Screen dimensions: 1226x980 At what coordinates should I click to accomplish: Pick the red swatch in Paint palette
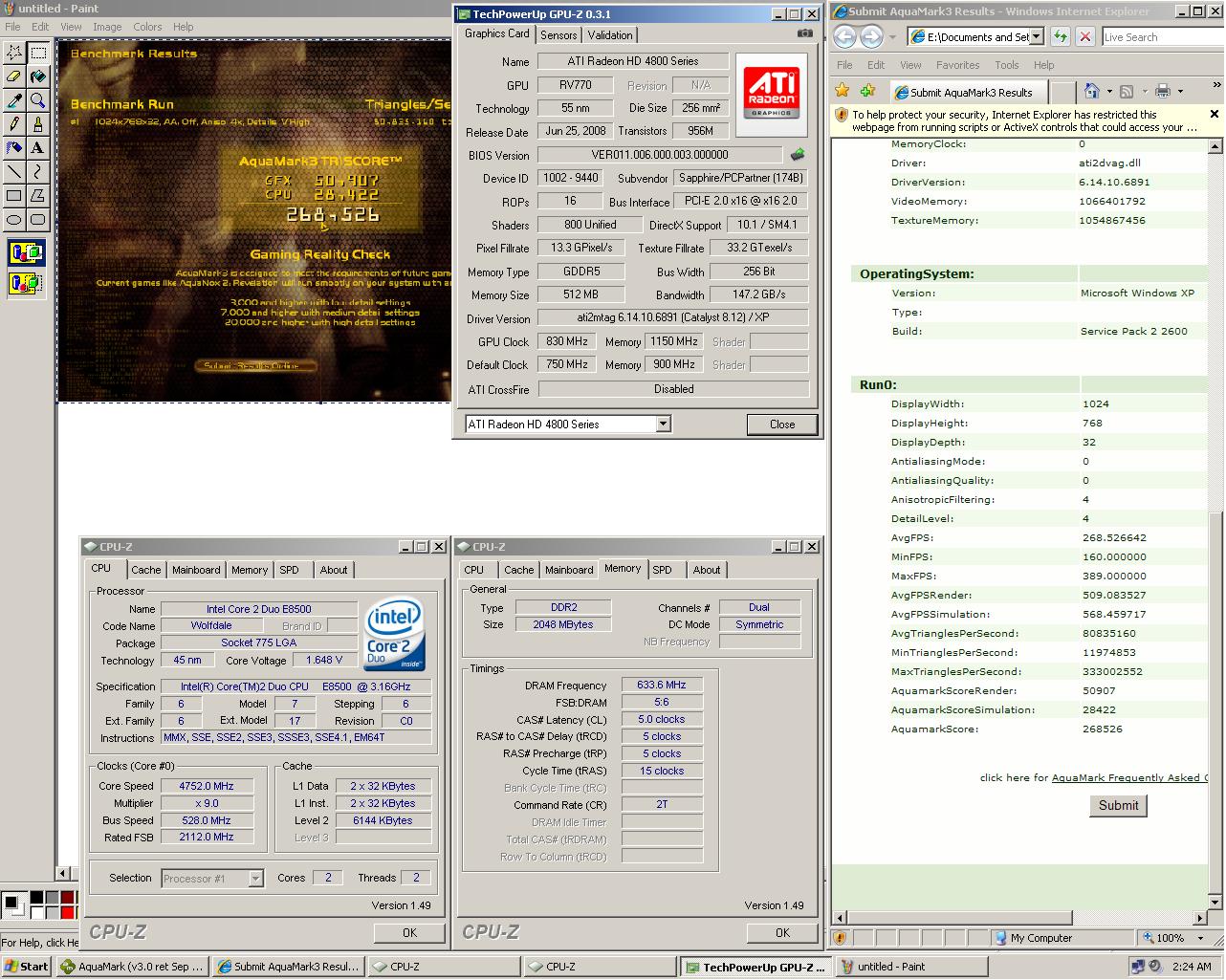67,913
